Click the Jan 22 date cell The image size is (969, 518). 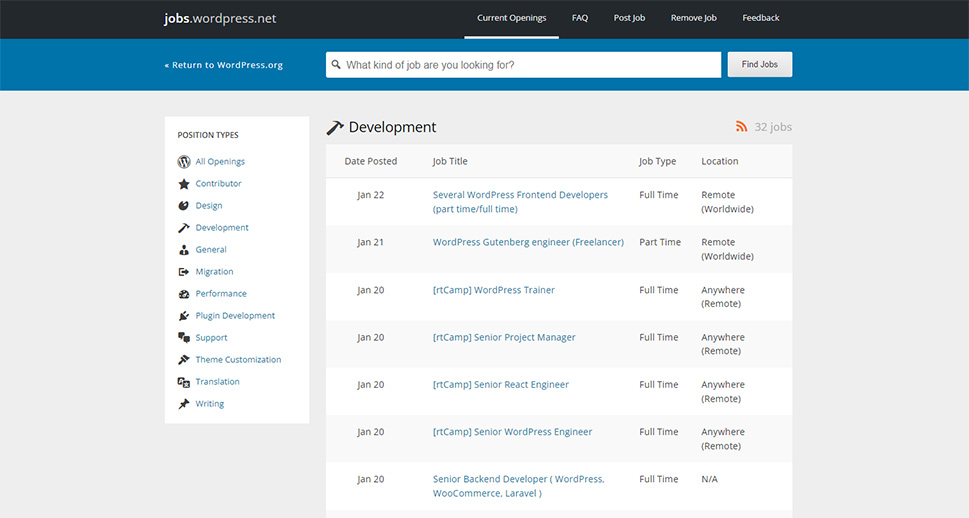(x=371, y=195)
